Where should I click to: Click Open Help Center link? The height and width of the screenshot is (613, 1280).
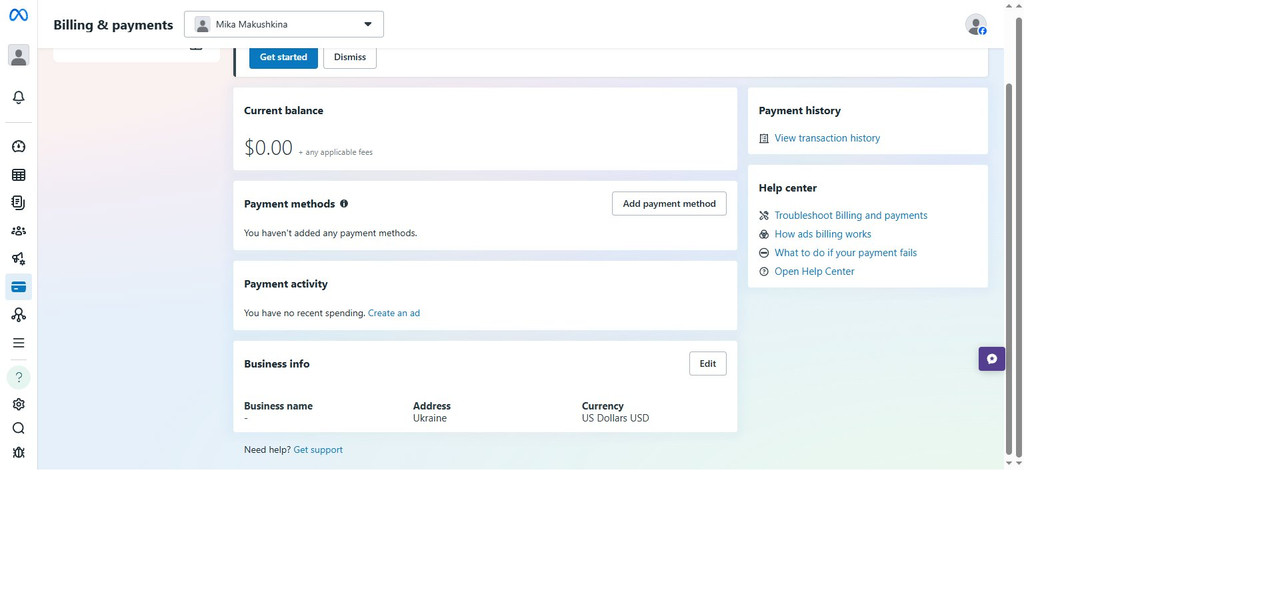[x=814, y=271]
